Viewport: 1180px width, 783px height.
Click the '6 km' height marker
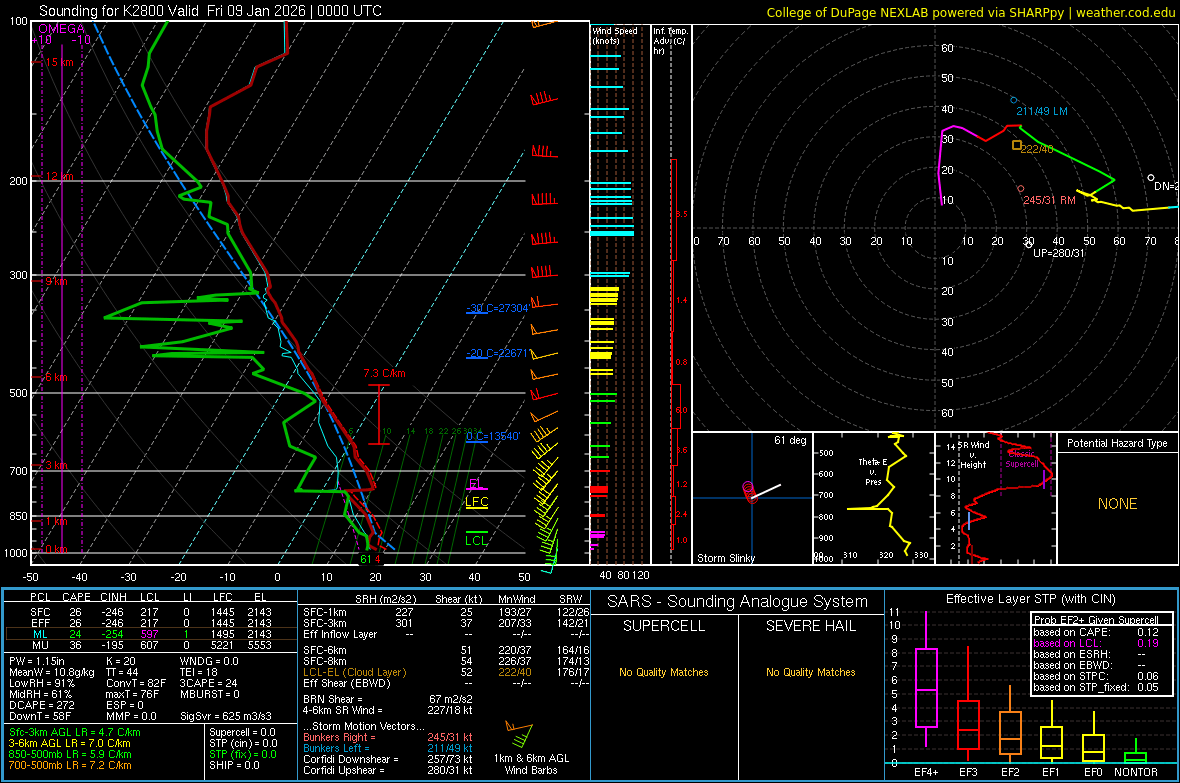(x=56, y=377)
